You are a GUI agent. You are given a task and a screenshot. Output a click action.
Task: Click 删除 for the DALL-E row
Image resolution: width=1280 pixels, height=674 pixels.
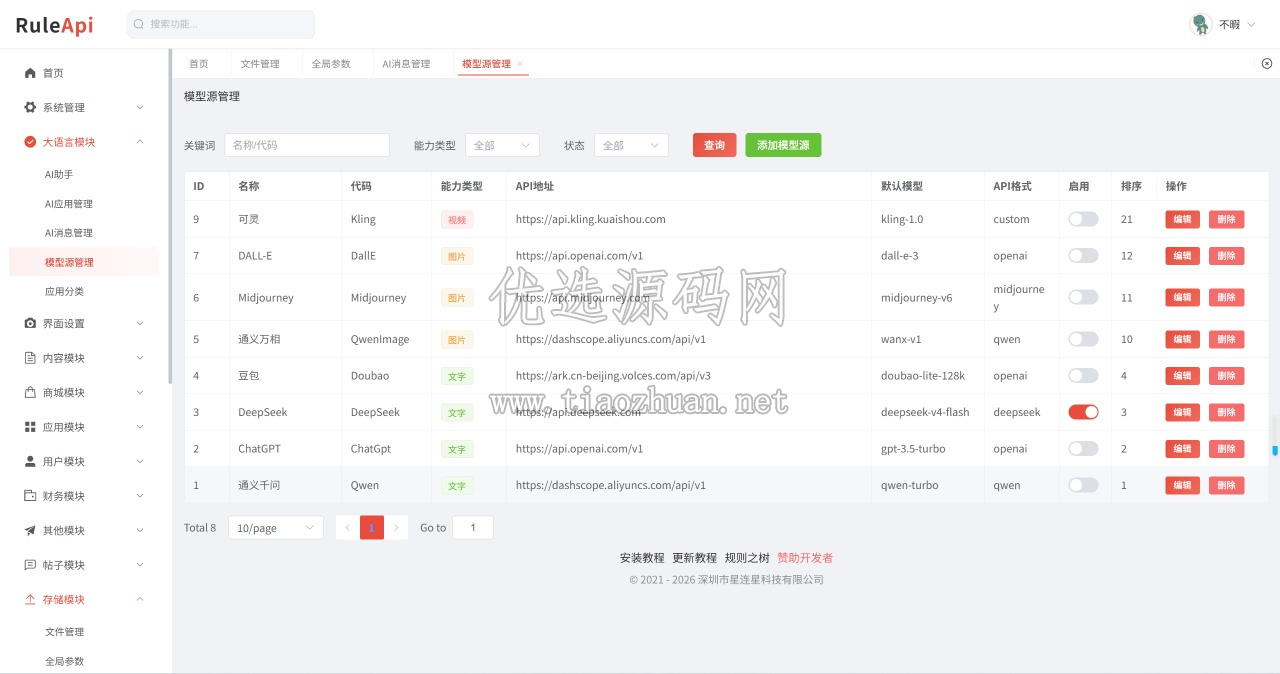1226,255
